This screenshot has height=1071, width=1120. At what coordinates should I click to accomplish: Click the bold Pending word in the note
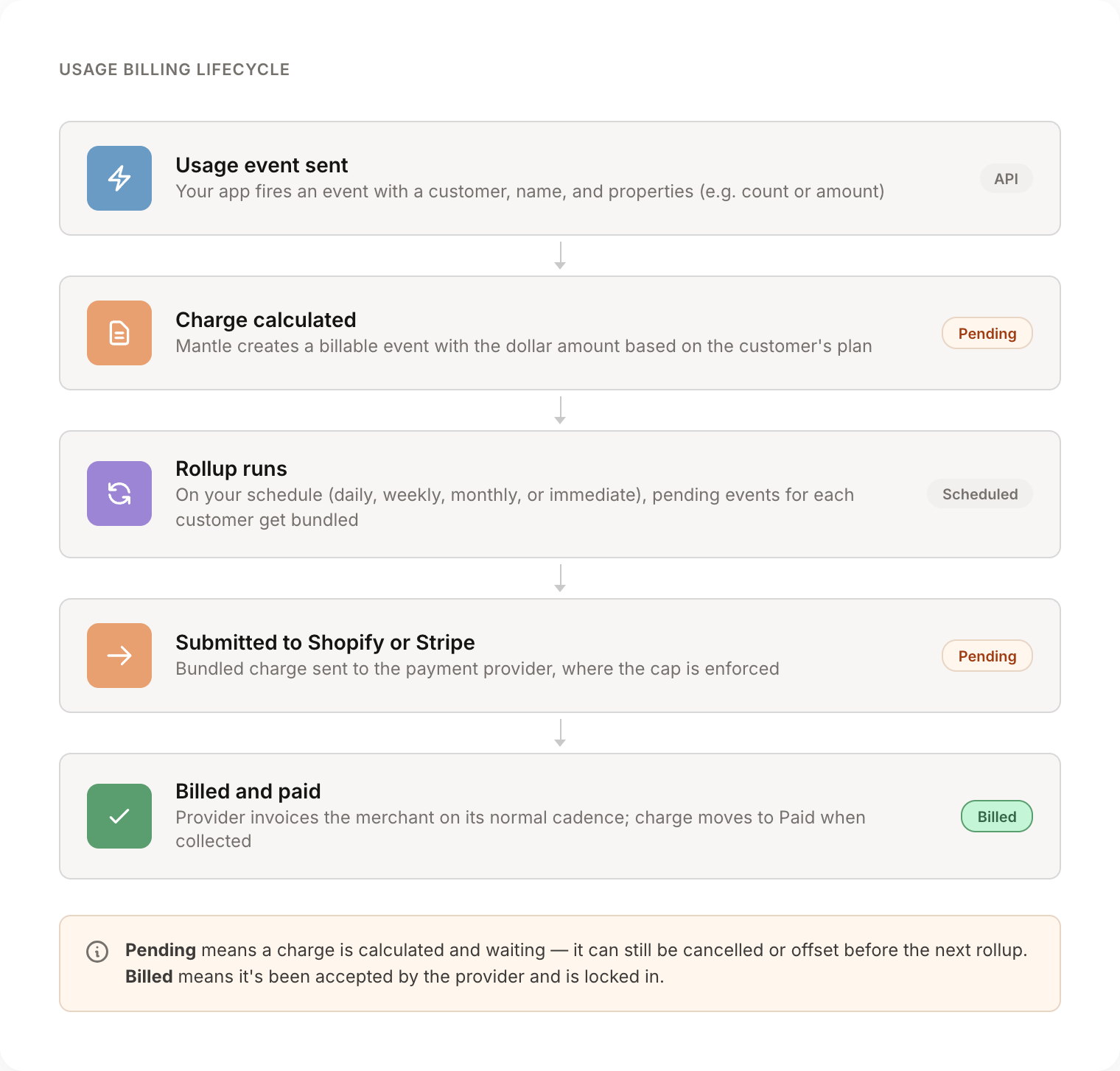point(161,950)
